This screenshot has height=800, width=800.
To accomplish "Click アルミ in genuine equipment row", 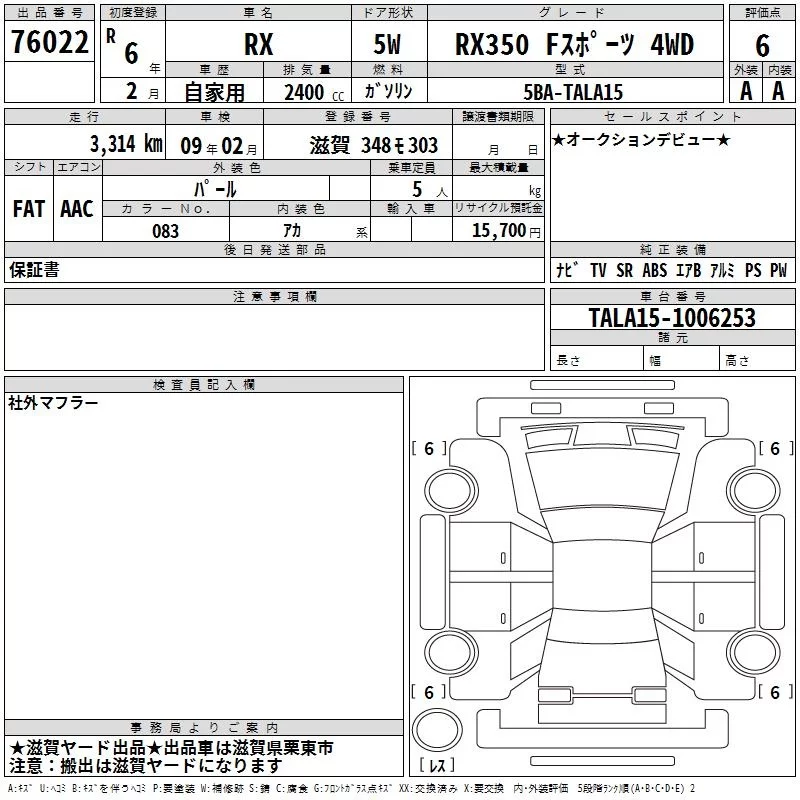I will point(722,270).
